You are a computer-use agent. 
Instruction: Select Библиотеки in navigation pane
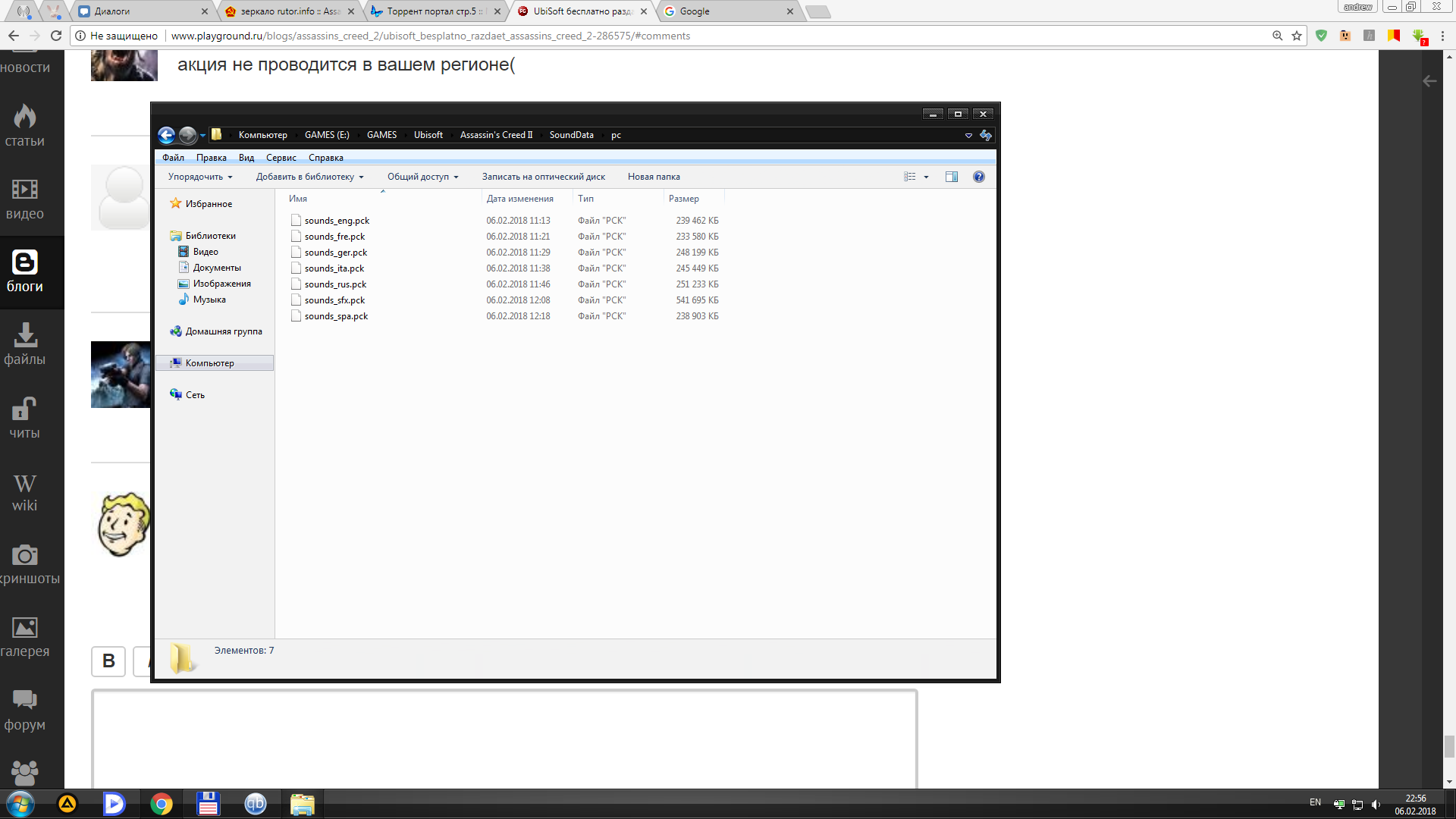point(202,236)
